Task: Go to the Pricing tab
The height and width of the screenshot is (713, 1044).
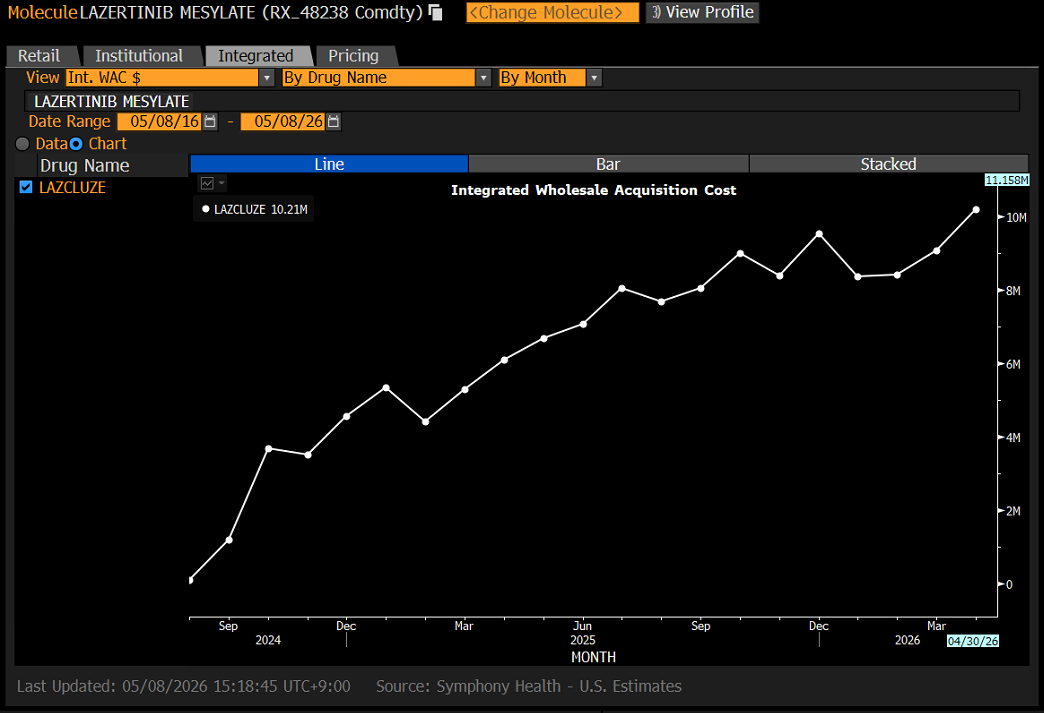Action: tap(354, 56)
